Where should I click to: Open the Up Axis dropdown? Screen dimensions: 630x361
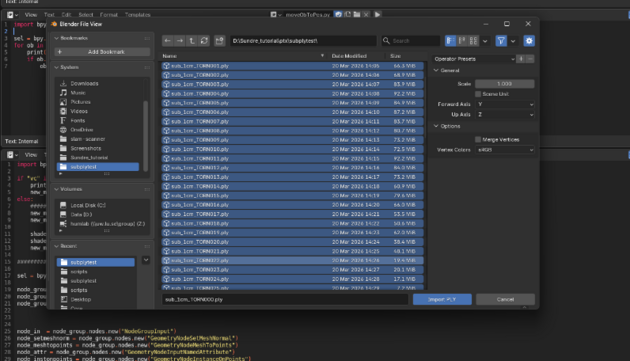tap(505, 115)
